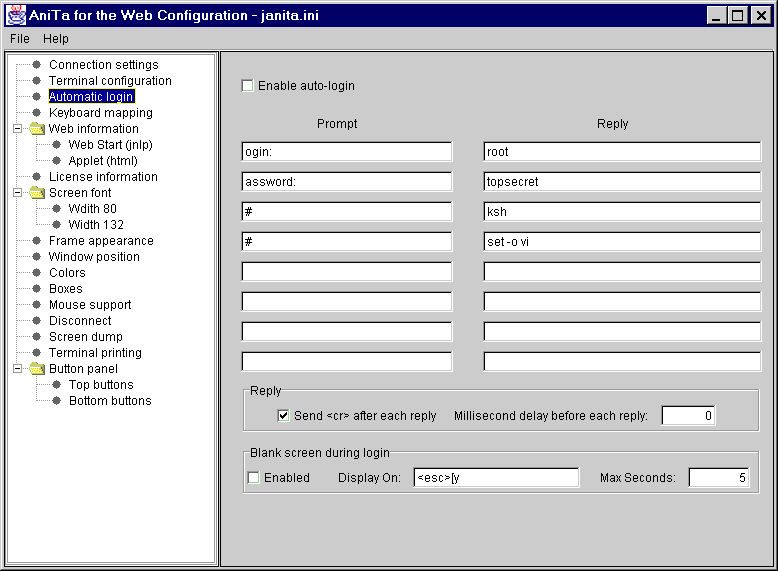Viewport: 778px width, 571px height.
Task: Click the millisecond delay field
Action: [689, 416]
